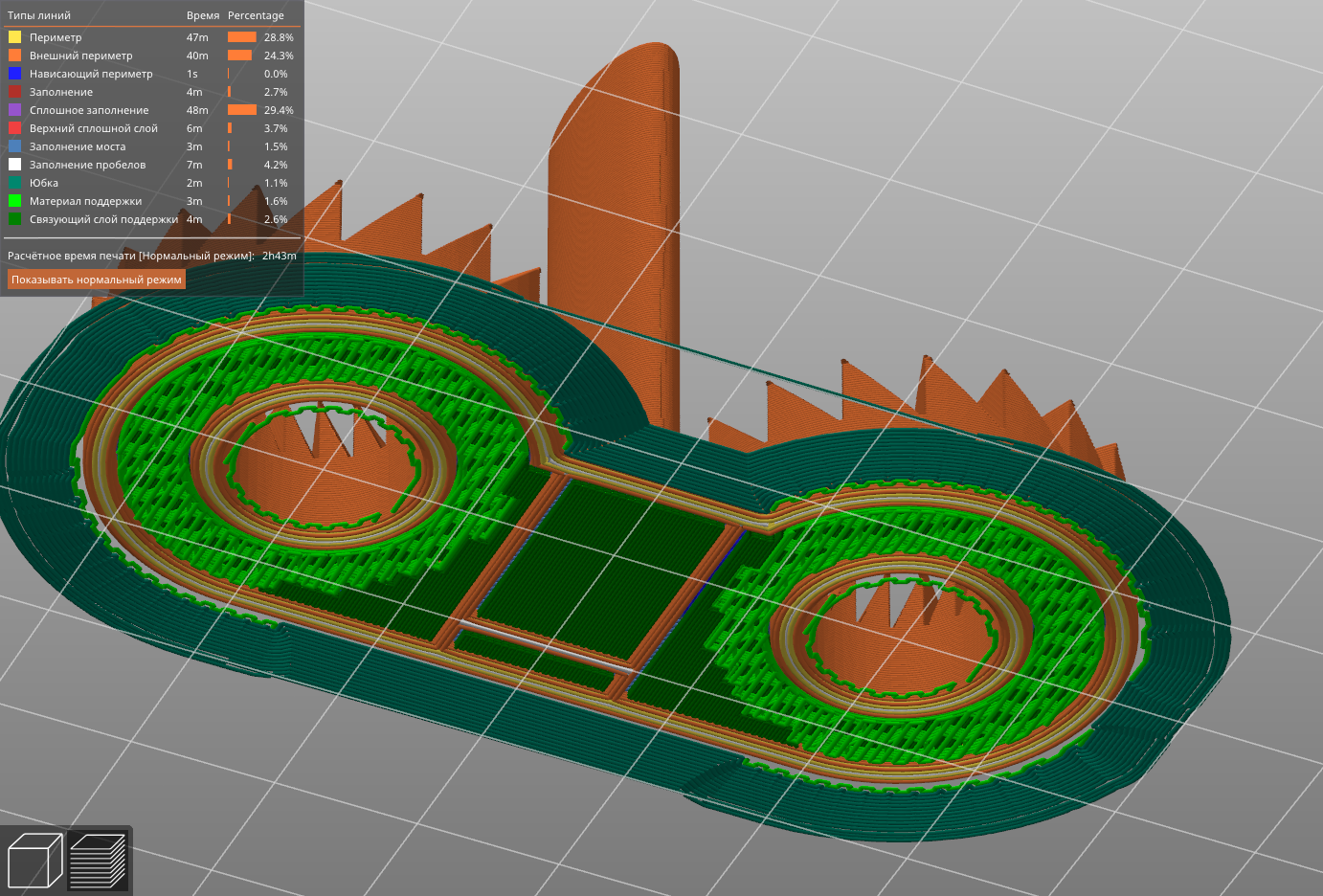This screenshot has height=896, width=1323.
Task: Click the Показывать нормальный режим button
Action: (97, 280)
